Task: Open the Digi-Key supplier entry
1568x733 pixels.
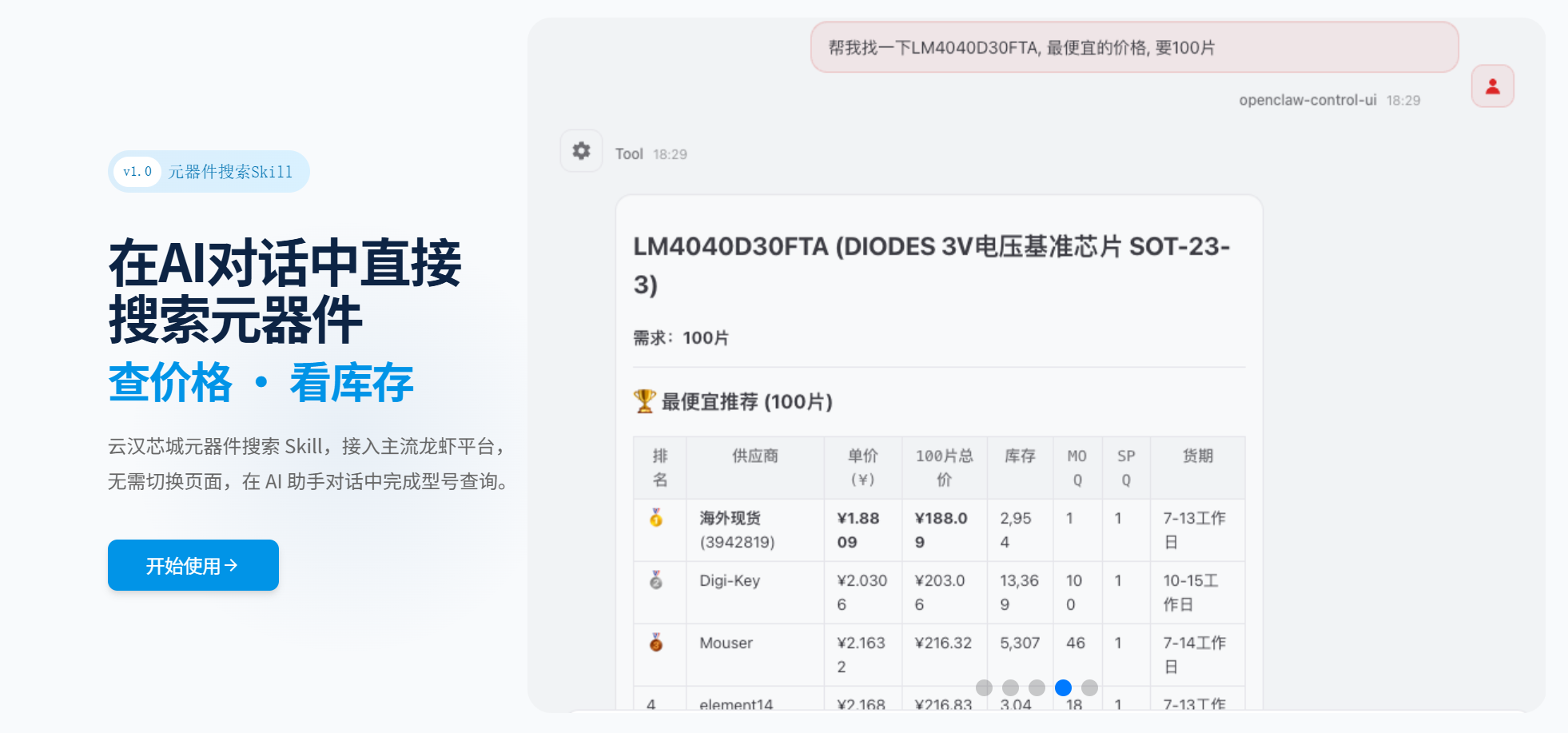Action: point(730,581)
